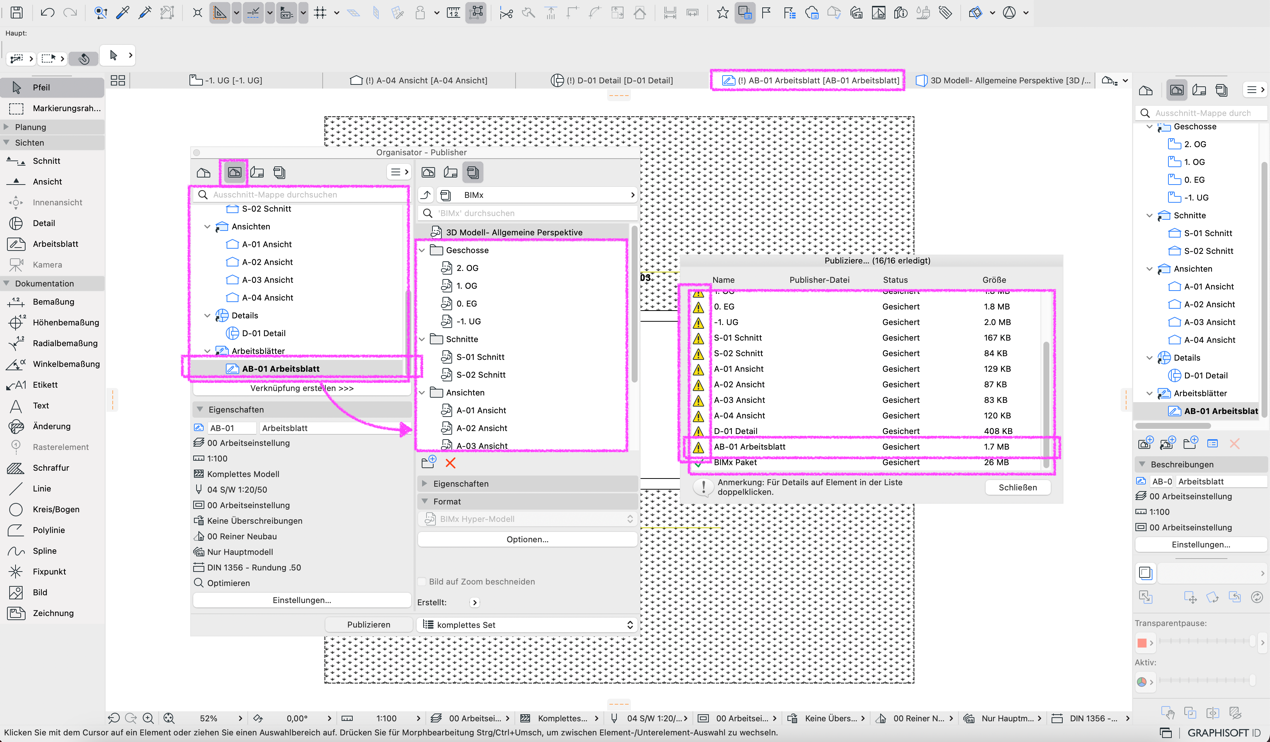The image size is (1270, 742).
Task: Switch to the 'D-01 Detail' tab
Action: pyautogui.click(x=612, y=80)
